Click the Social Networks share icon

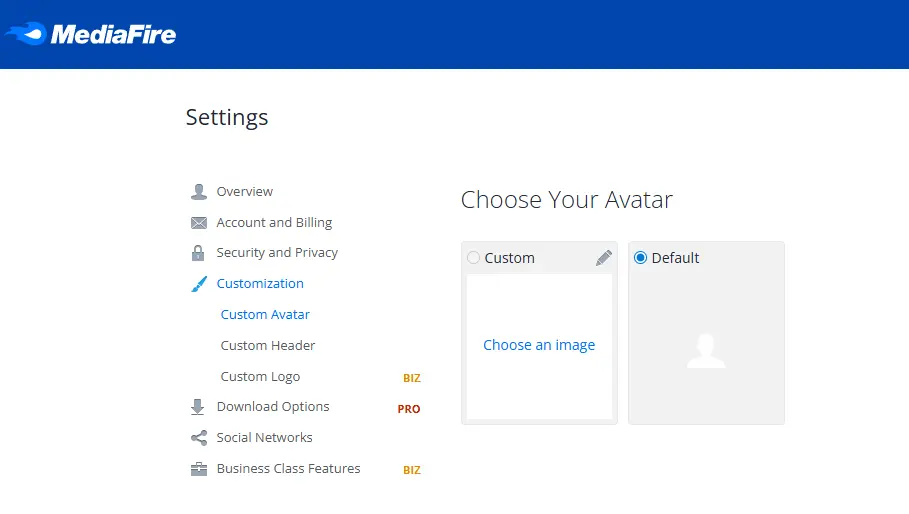(199, 438)
